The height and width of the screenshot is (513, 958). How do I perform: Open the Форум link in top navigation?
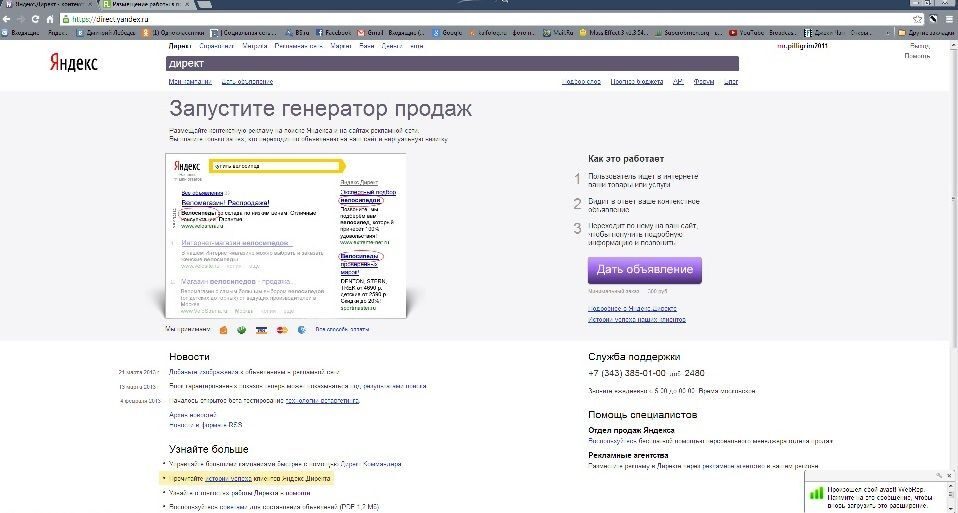pyautogui.click(x=704, y=81)
